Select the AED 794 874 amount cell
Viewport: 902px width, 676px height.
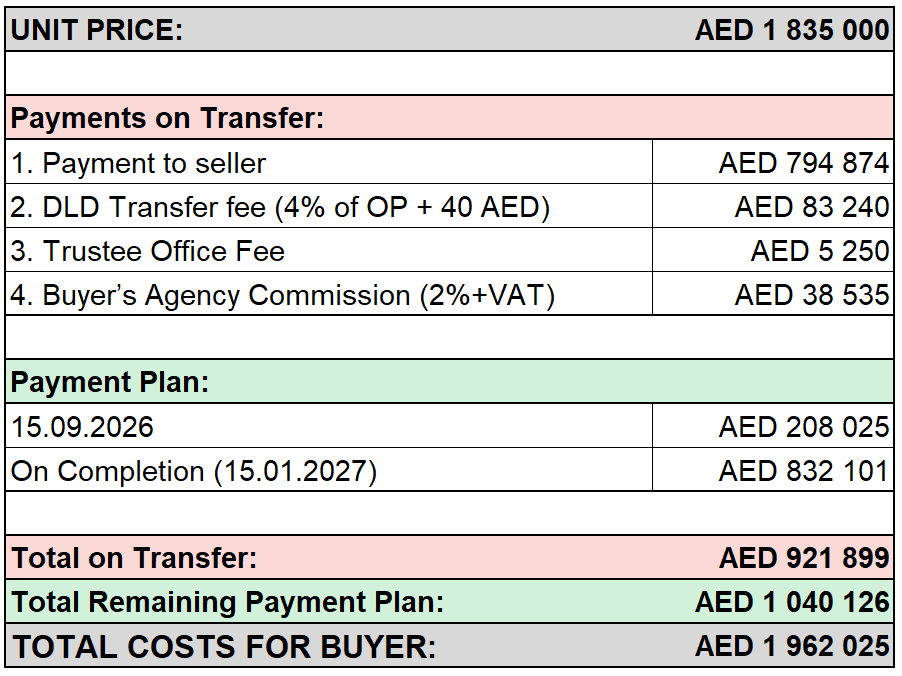tap(773, 163)
